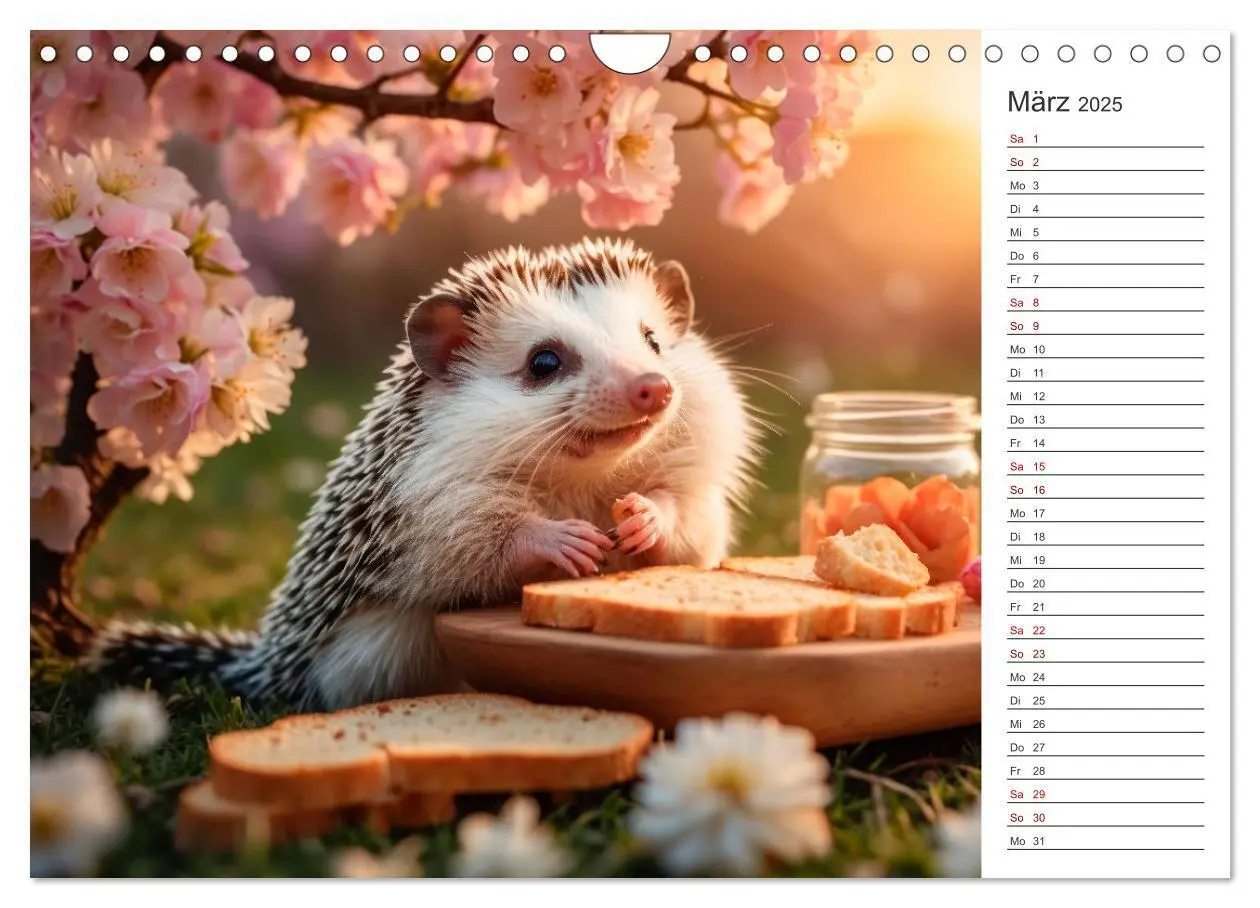Select the 'So 23' calendar row
The image size is (1260, 908).
point(1105,653)
